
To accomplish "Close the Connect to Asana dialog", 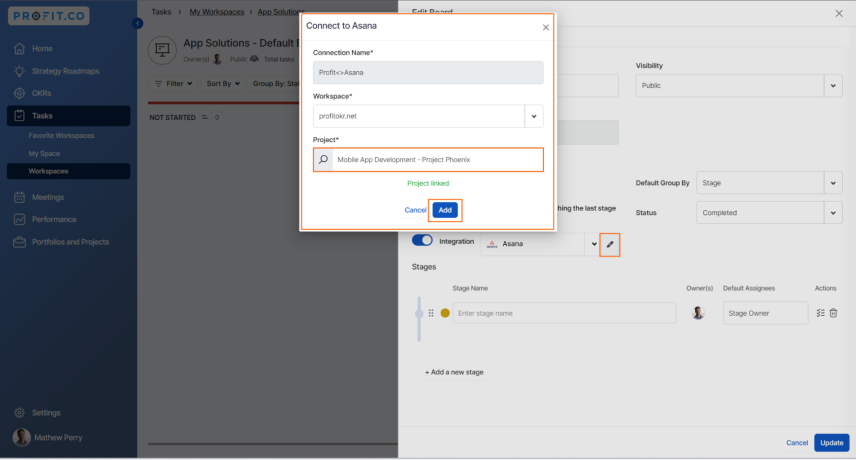I will (x=545, y=27).
